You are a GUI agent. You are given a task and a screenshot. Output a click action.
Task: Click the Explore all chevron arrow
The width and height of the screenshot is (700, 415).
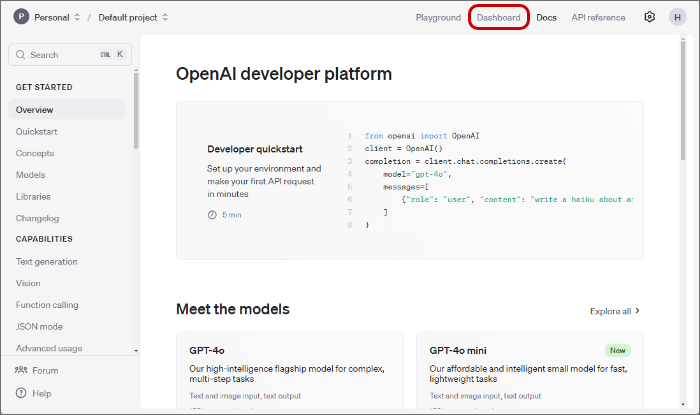click(637, 311)
